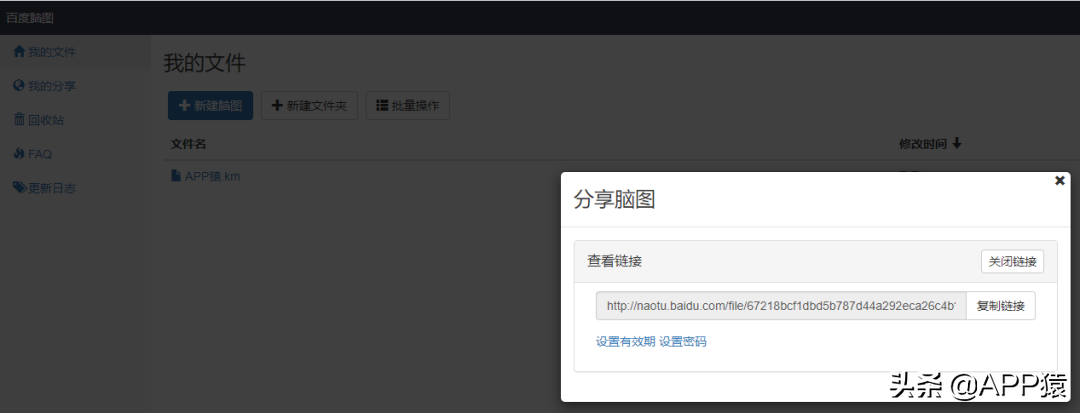The width and height of the screenshot is (1080, 413).
Task: Open FAQ in the sidebar
Action: click(x=32, y=154)
